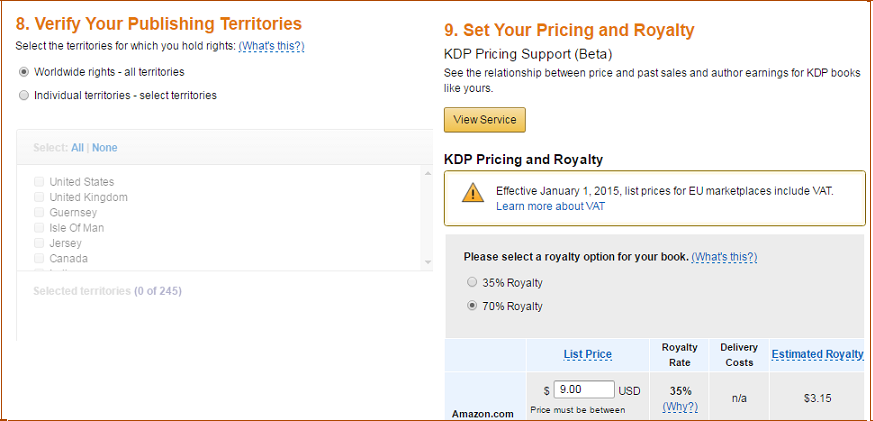Tick the United Kingdom checkbox
The width and height of the screenshot is (873, 421).
coord(39,197)
